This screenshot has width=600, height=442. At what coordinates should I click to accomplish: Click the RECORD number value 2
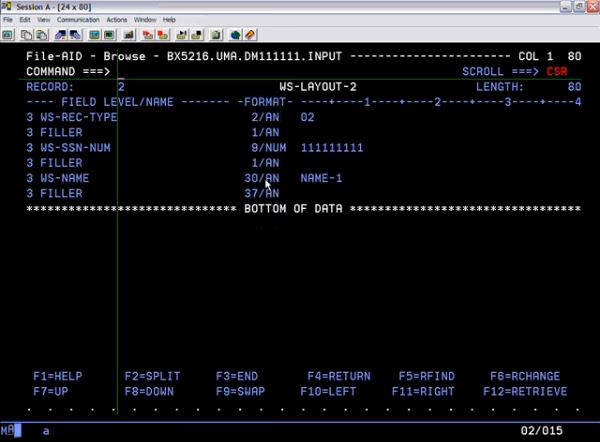pyautogui.click(x=121, y=87)
